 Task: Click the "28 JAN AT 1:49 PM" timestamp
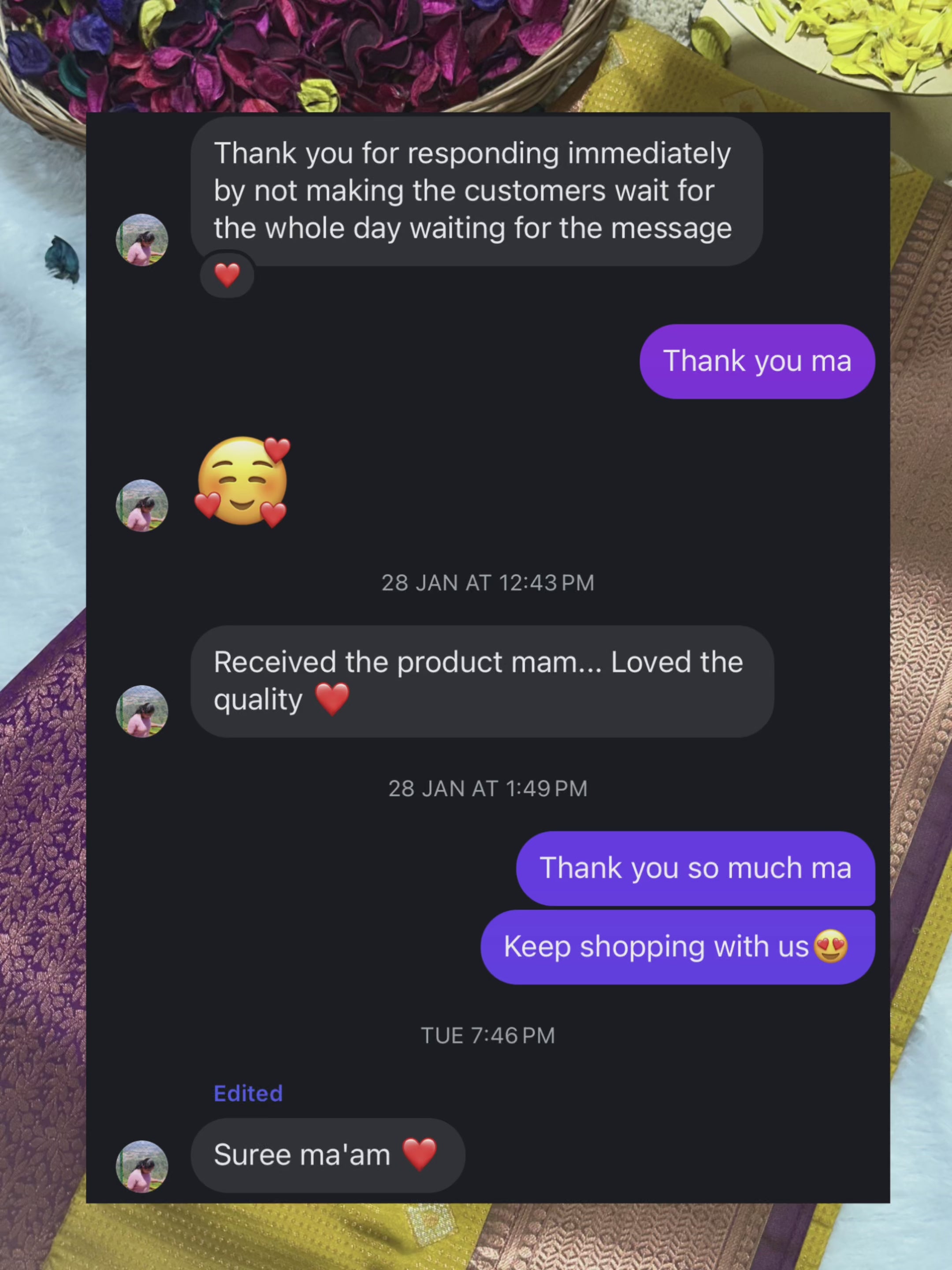coord(488,788)
